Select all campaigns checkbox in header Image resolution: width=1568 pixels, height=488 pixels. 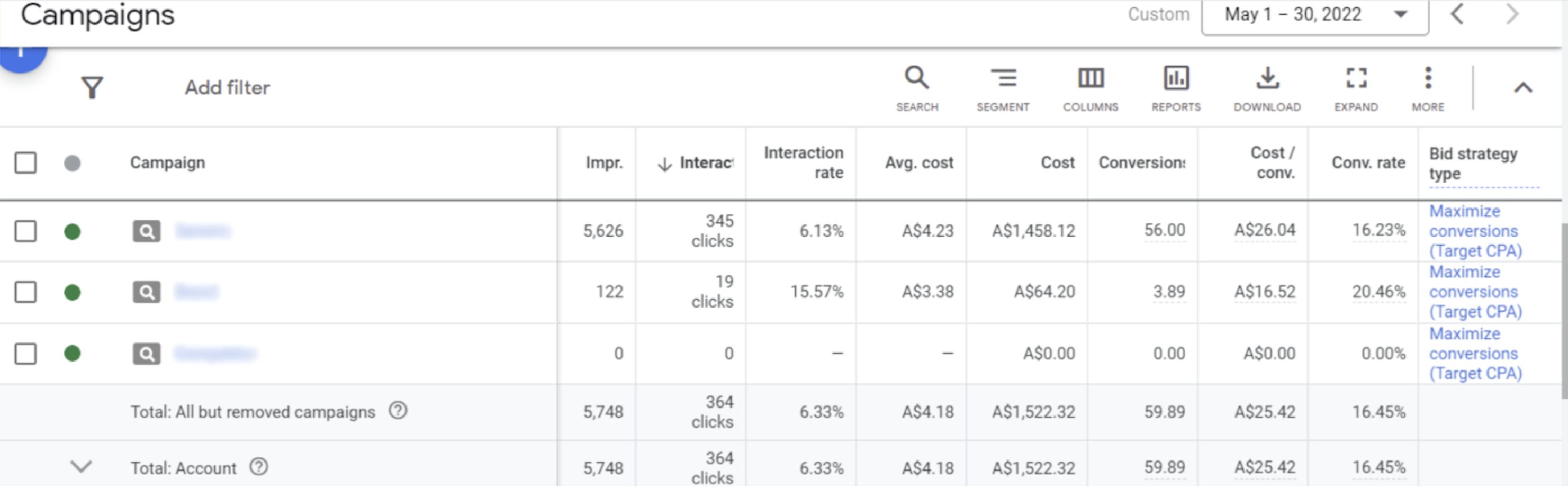click(x=25, y=163)
